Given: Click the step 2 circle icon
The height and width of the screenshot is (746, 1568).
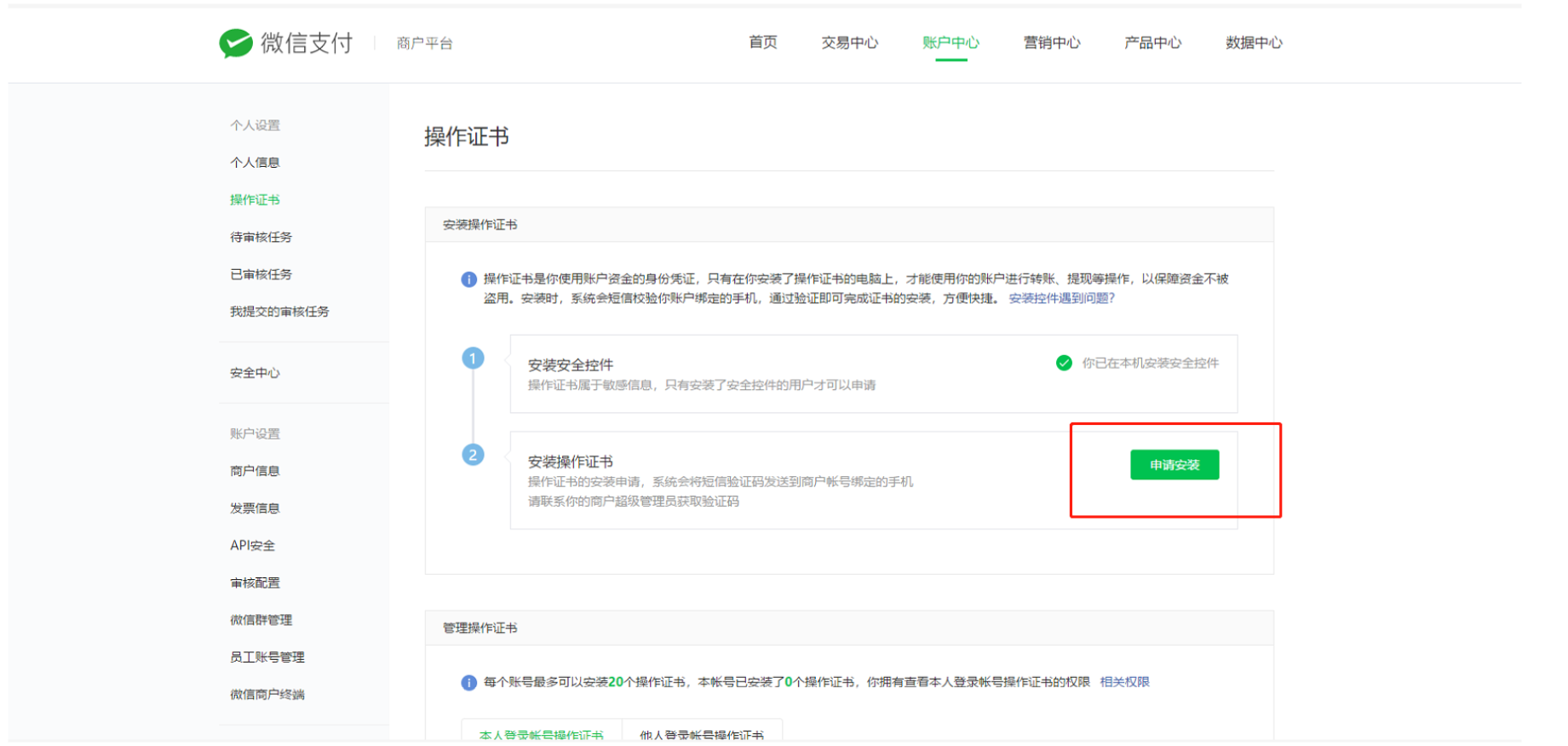Looking at the screenshot, I should pyautogui.click(x=473, y=455).
